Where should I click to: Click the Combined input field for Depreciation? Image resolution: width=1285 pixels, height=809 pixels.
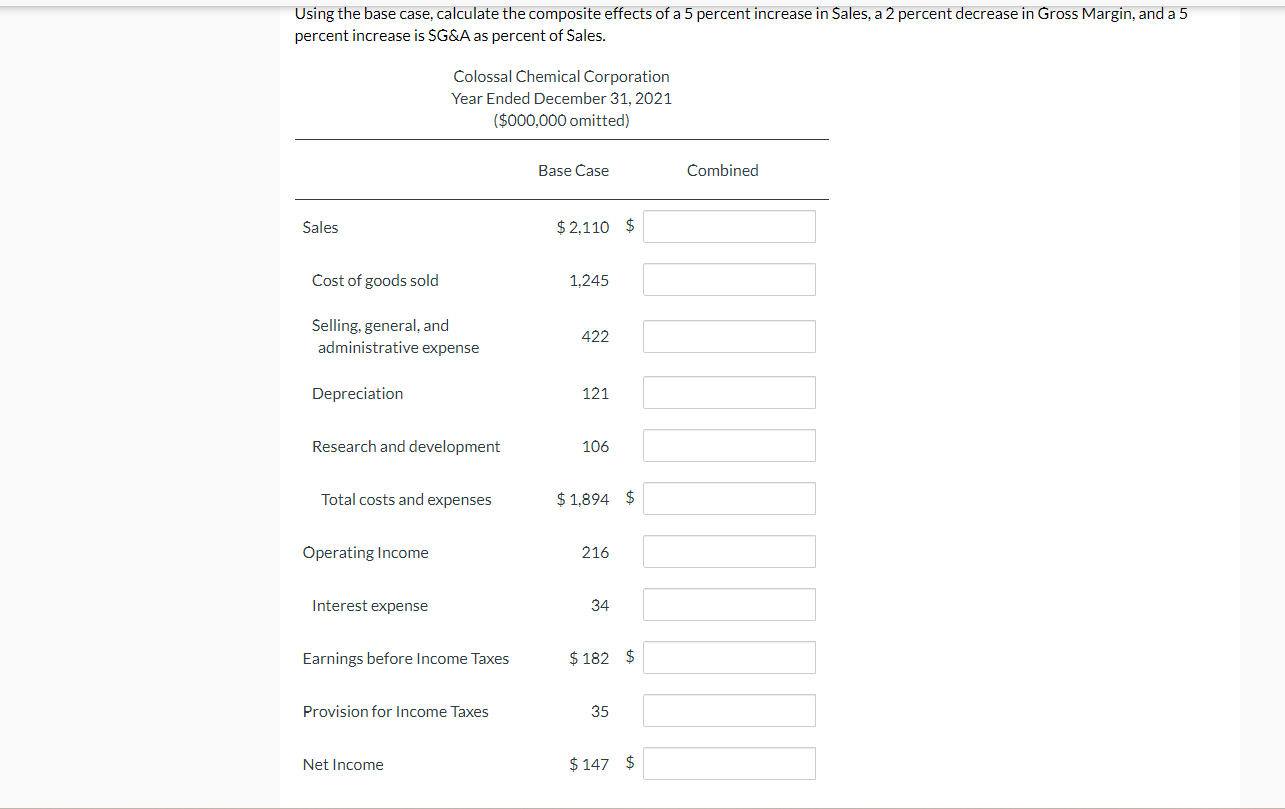pyautogui.click(x=729, y=392)
